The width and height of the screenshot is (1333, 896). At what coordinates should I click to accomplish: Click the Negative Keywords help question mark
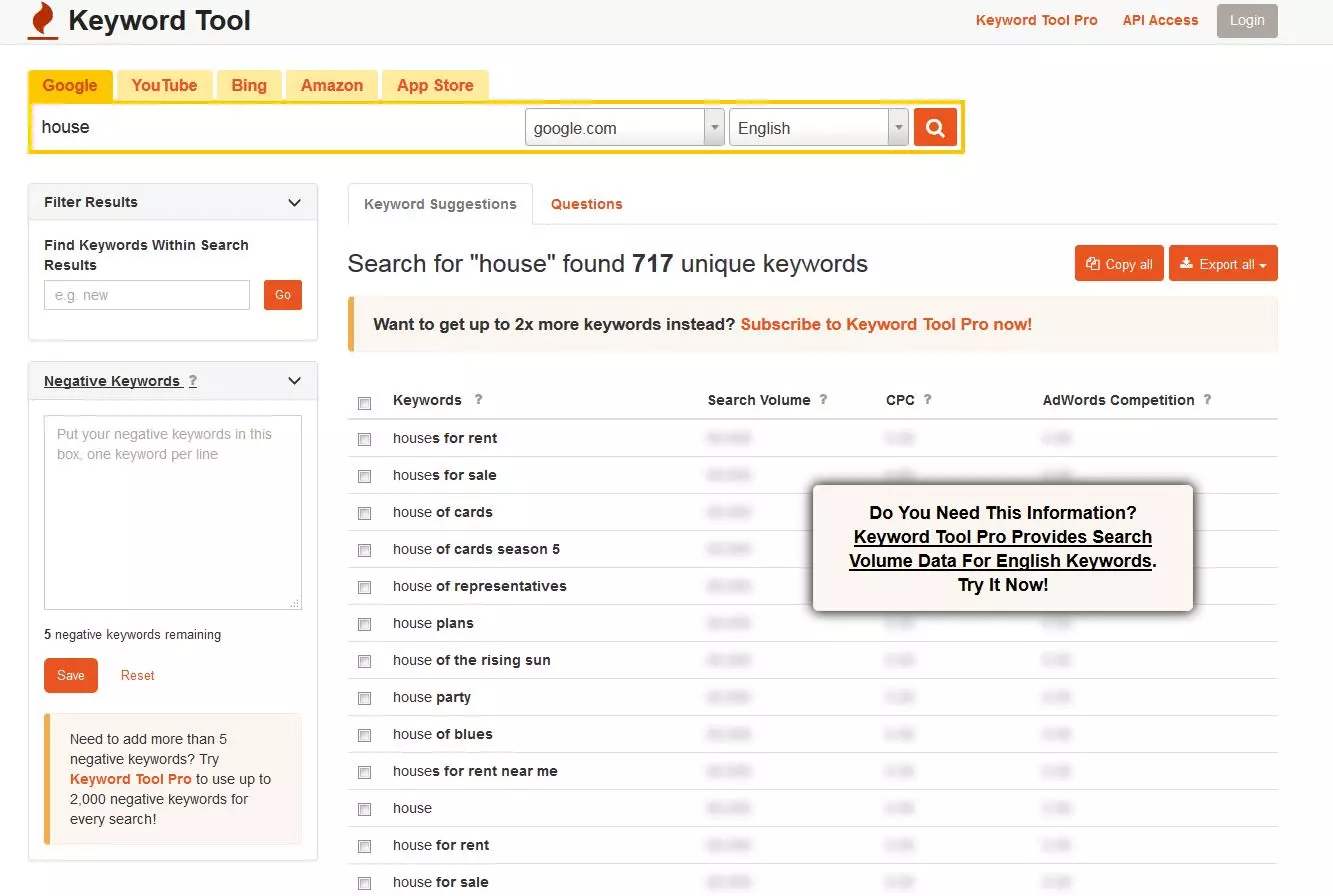point(192,381)
